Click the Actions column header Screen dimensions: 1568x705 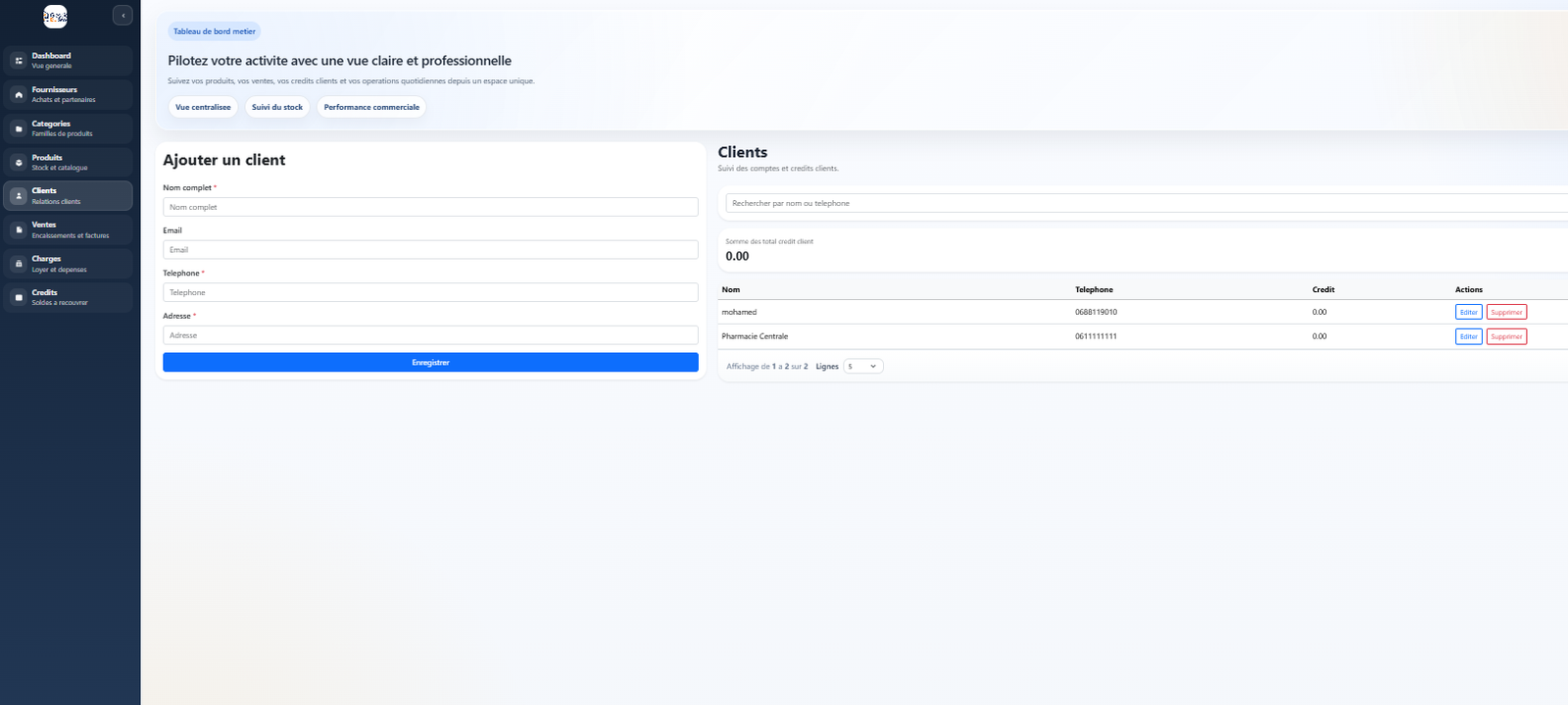coord(1468,289)
